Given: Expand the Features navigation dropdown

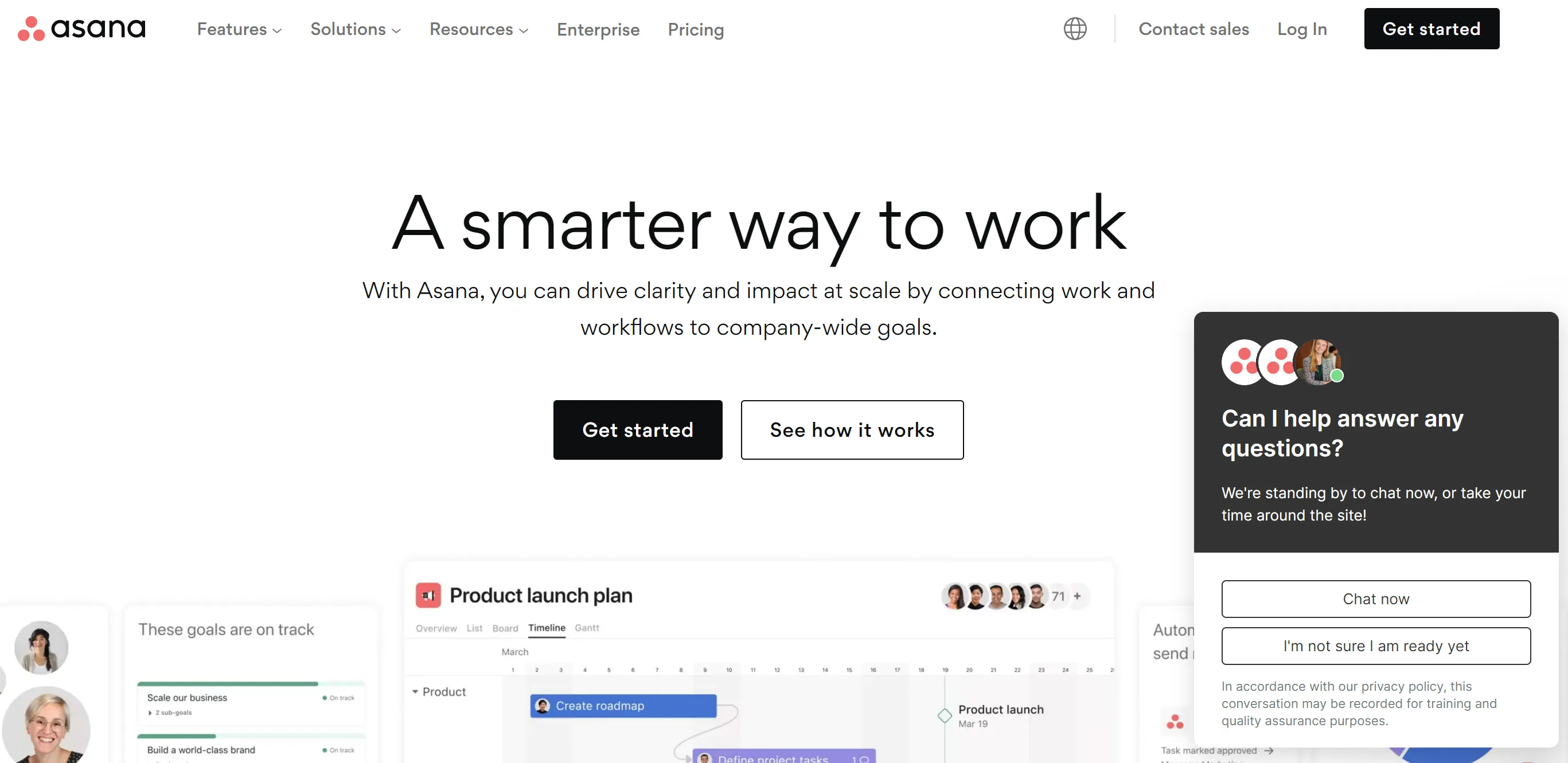Looking at the screenshot, I should pos(237,28).
